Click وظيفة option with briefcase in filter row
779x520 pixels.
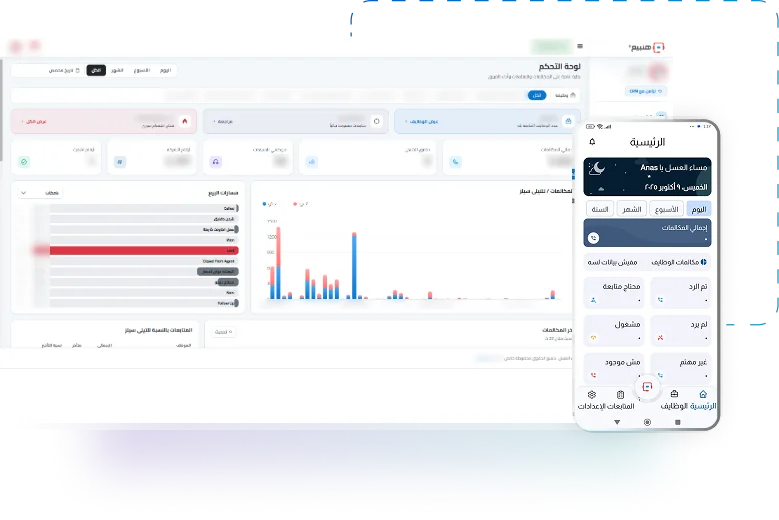(x=565, y=95)
